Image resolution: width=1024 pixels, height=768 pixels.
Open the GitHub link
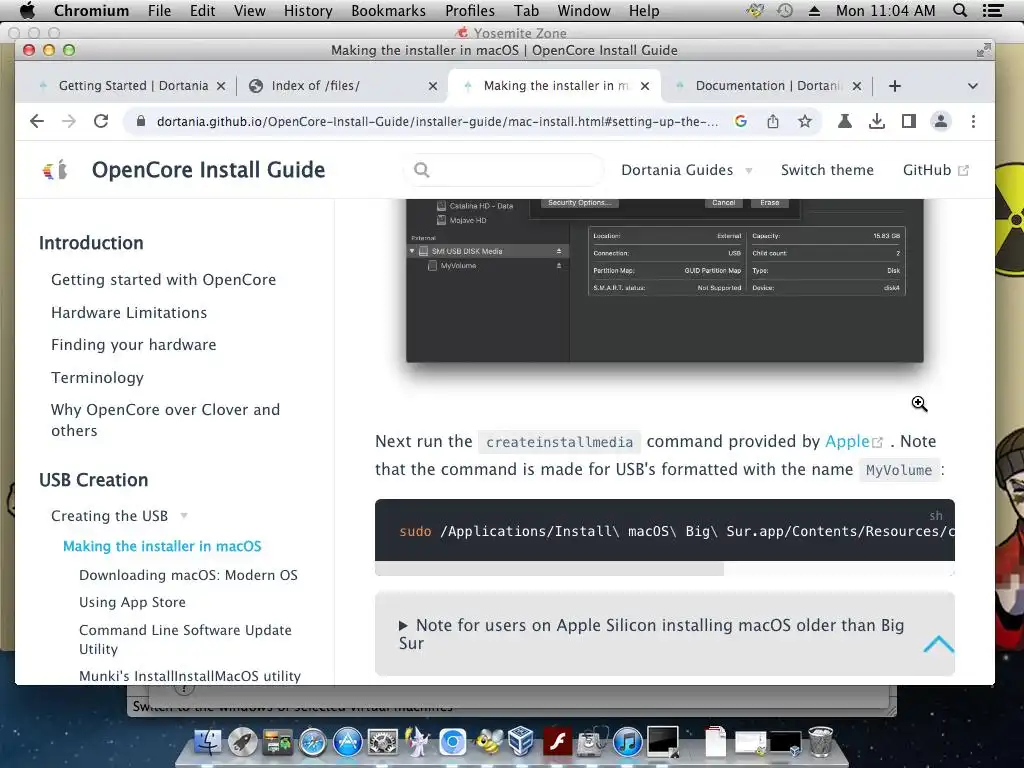[x=935, y=170]
